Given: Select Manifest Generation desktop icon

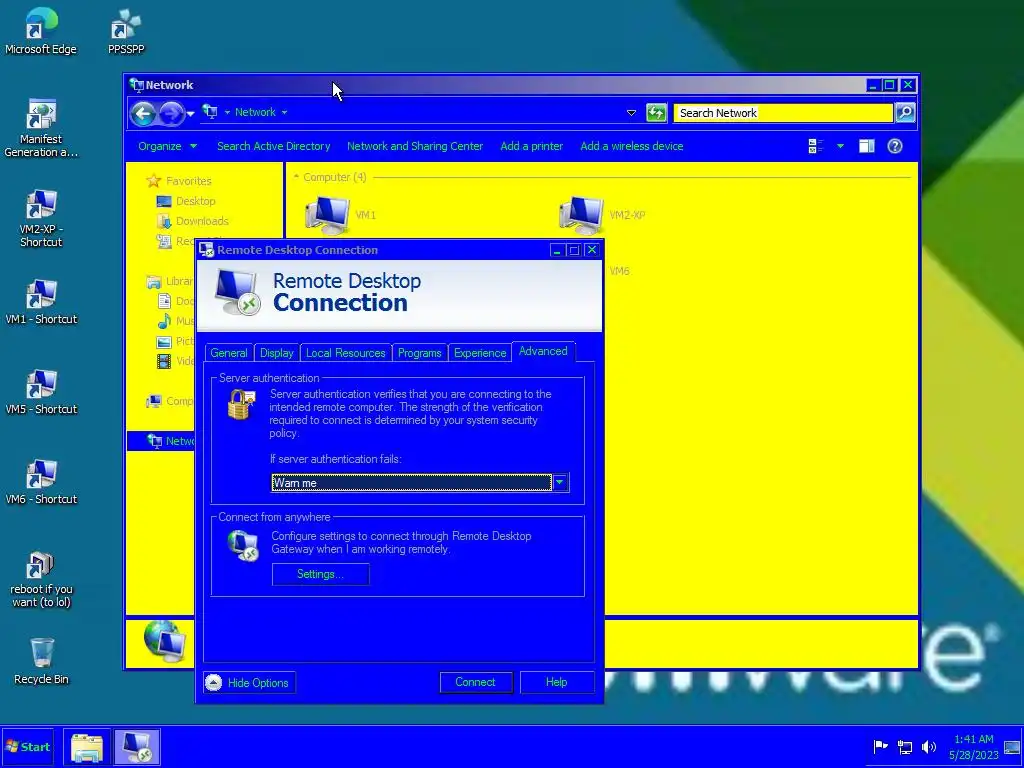Looking at the screenshot, I should coord(40,128).
